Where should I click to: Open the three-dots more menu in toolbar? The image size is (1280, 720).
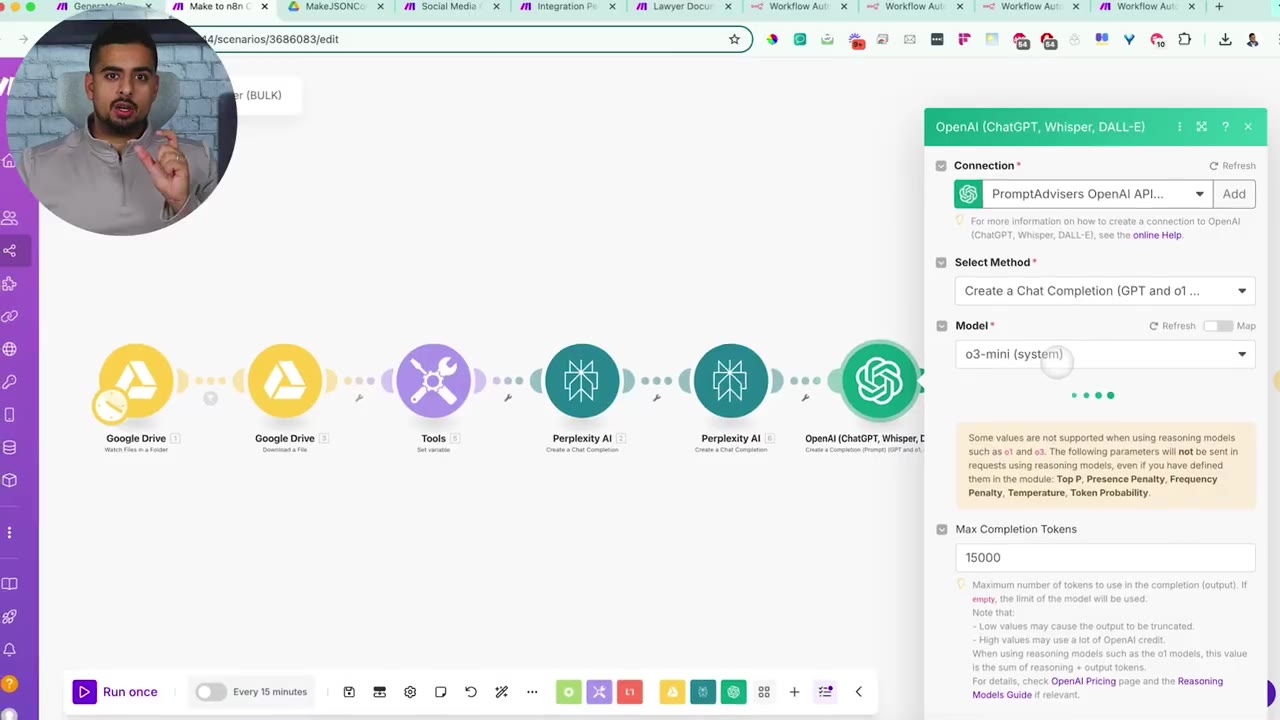[532, 692]
